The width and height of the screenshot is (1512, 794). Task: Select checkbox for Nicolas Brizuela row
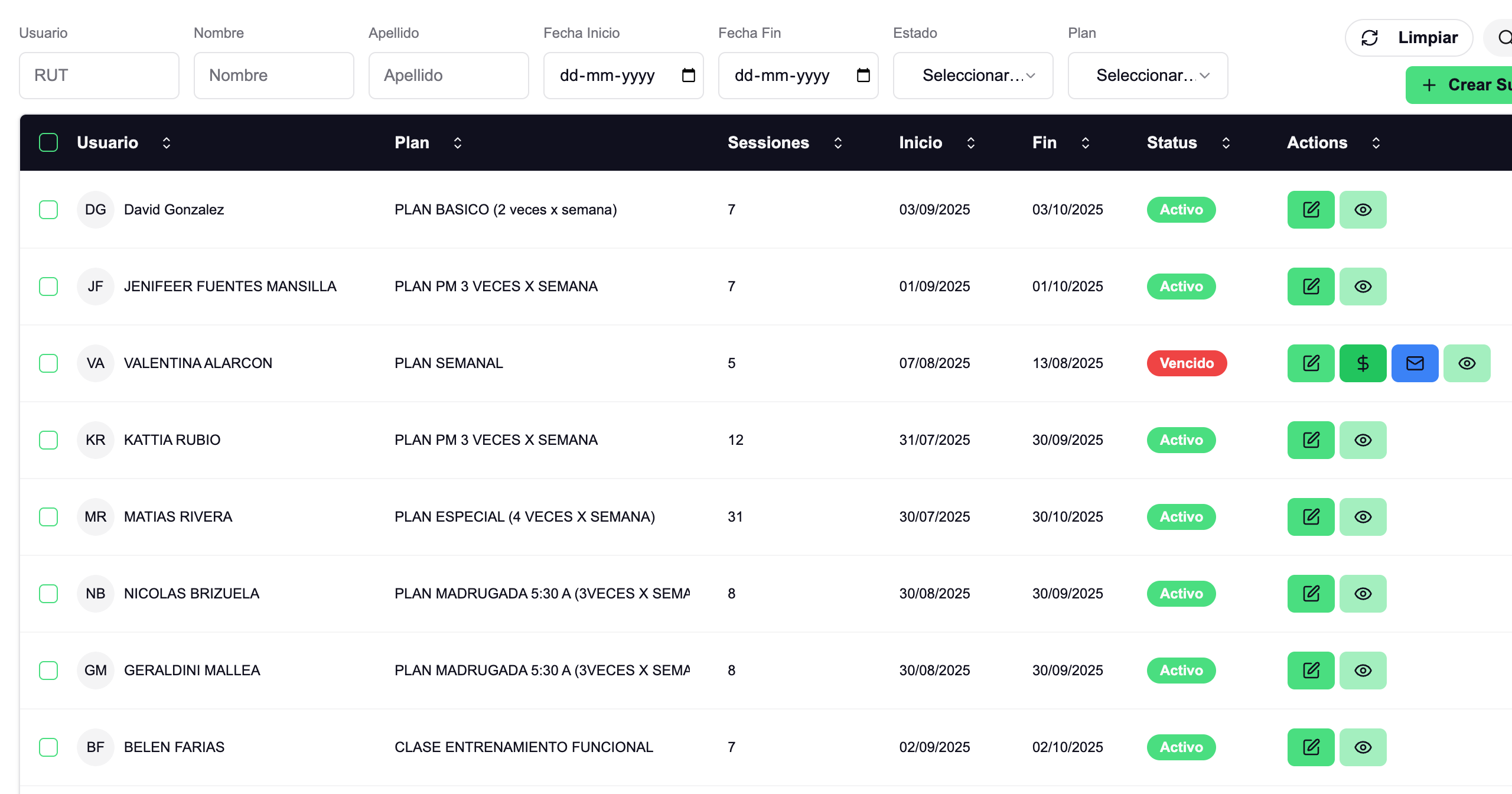point(48,594)
